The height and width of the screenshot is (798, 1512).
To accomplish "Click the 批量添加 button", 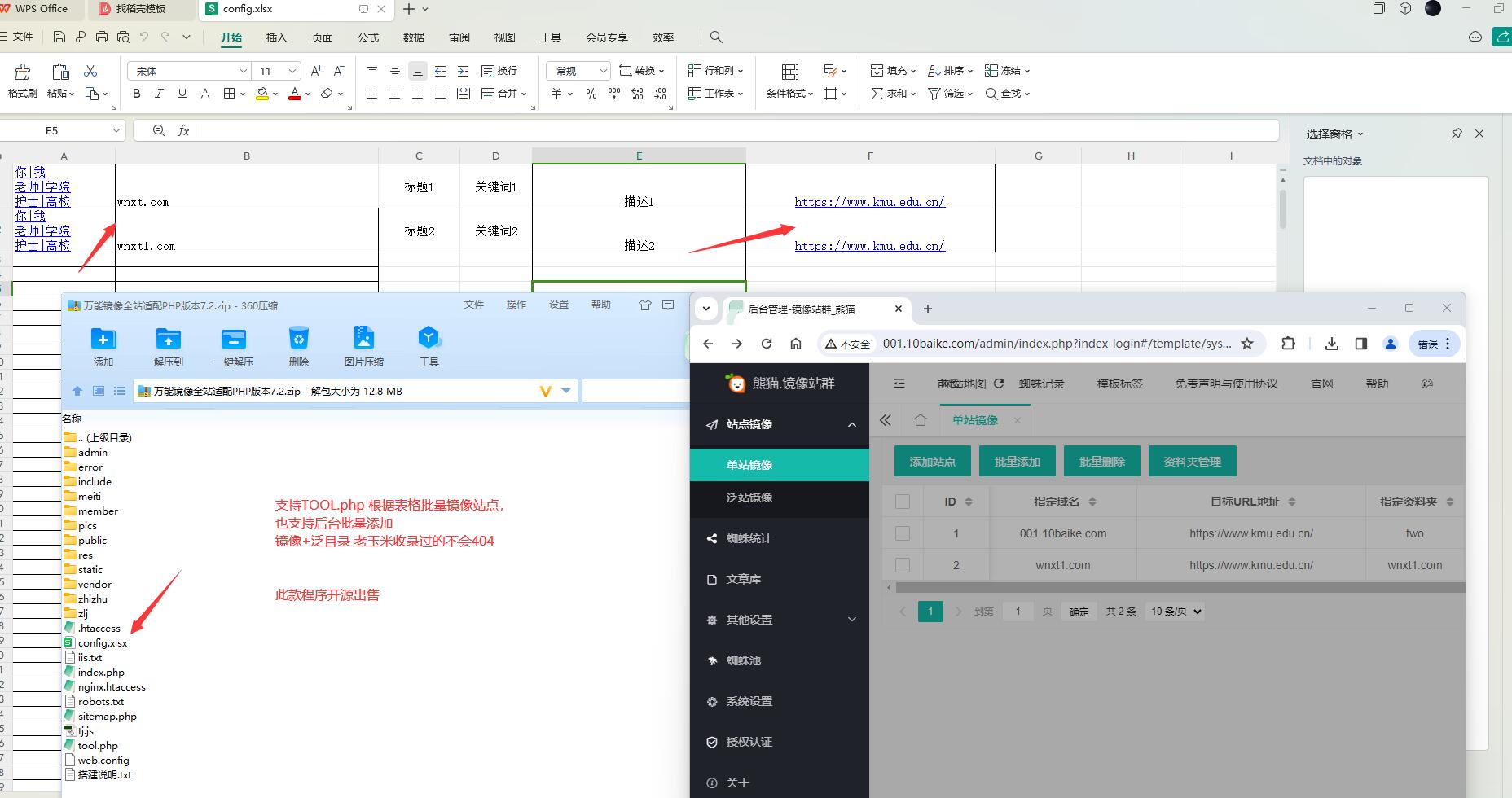I will [x=1018, y=461].
